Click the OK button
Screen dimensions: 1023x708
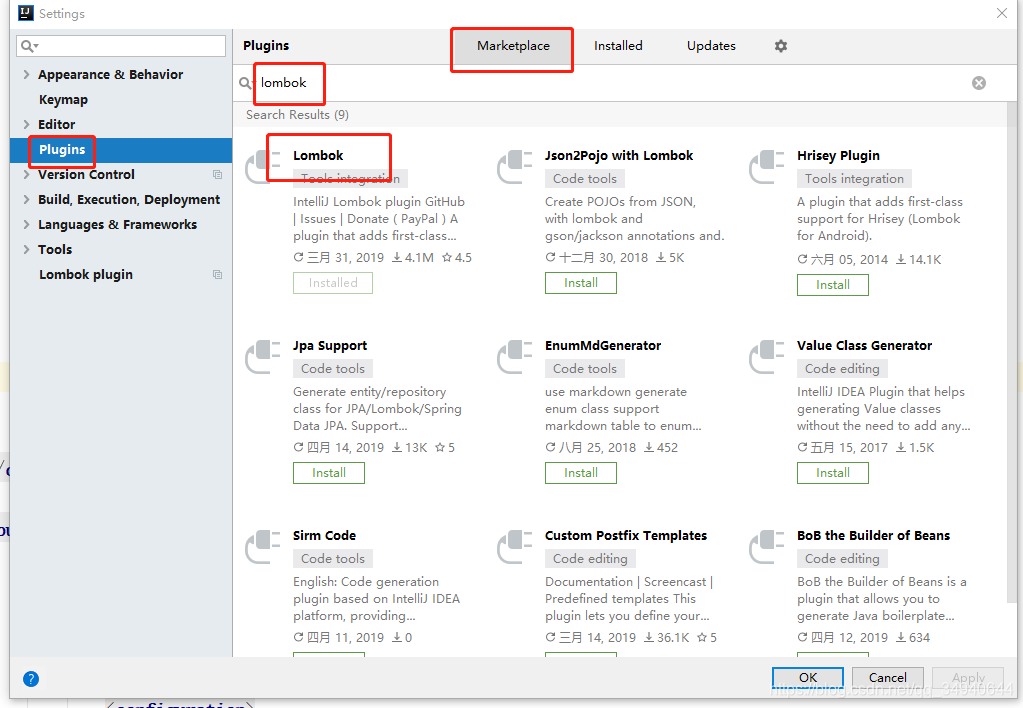click(808, 677)
